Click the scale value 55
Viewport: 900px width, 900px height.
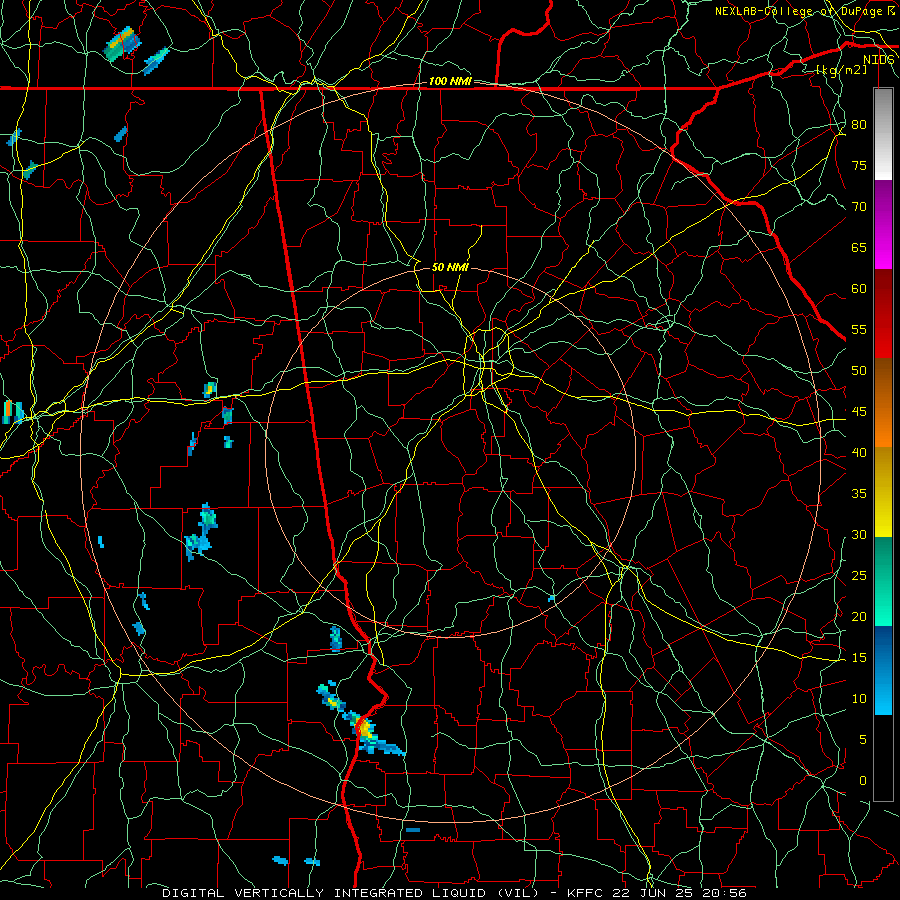[x=859, y=329]
